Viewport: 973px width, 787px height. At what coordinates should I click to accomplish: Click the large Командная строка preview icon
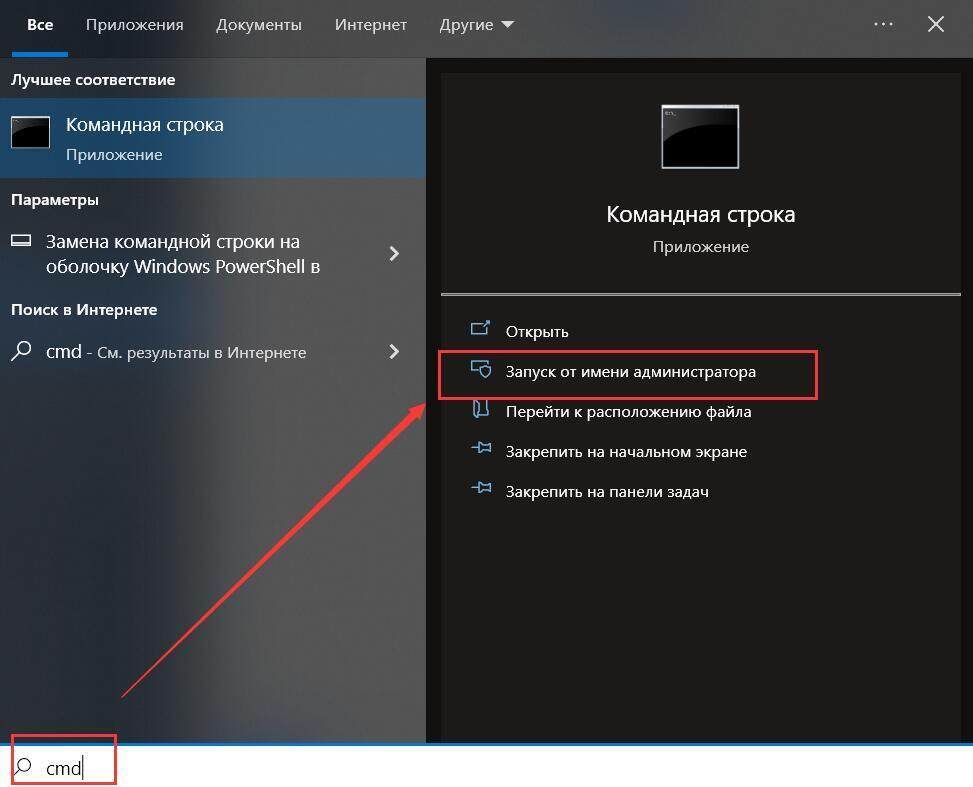(x=700, y=137)
